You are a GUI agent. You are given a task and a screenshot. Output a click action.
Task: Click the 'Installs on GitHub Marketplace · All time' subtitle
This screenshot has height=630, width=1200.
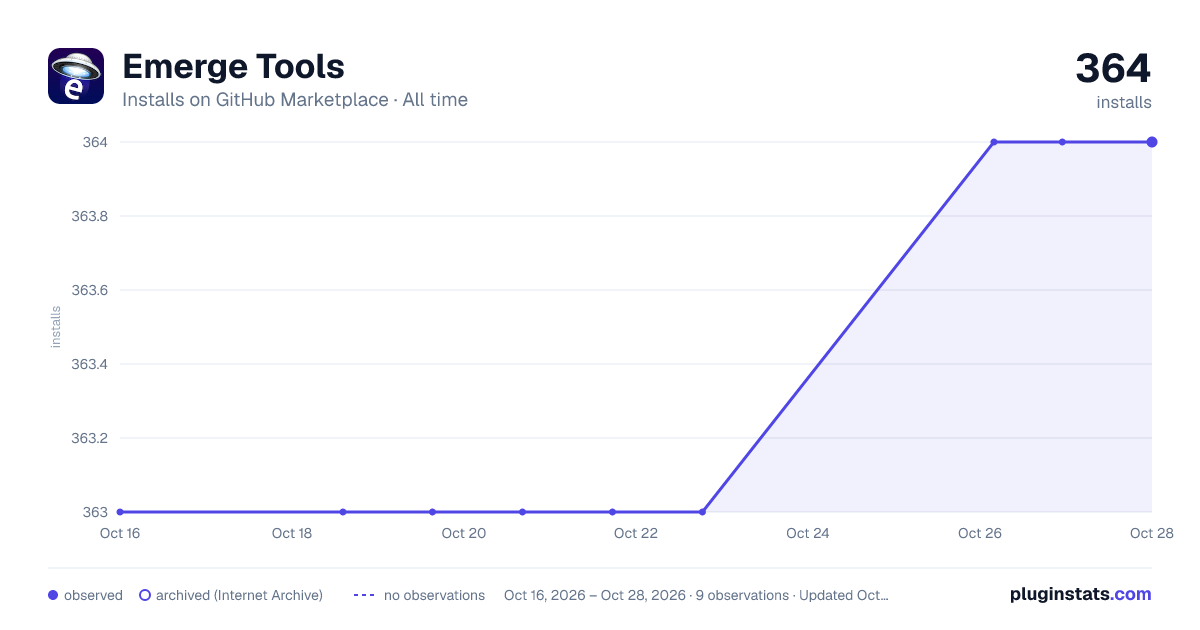pos(295,100)
